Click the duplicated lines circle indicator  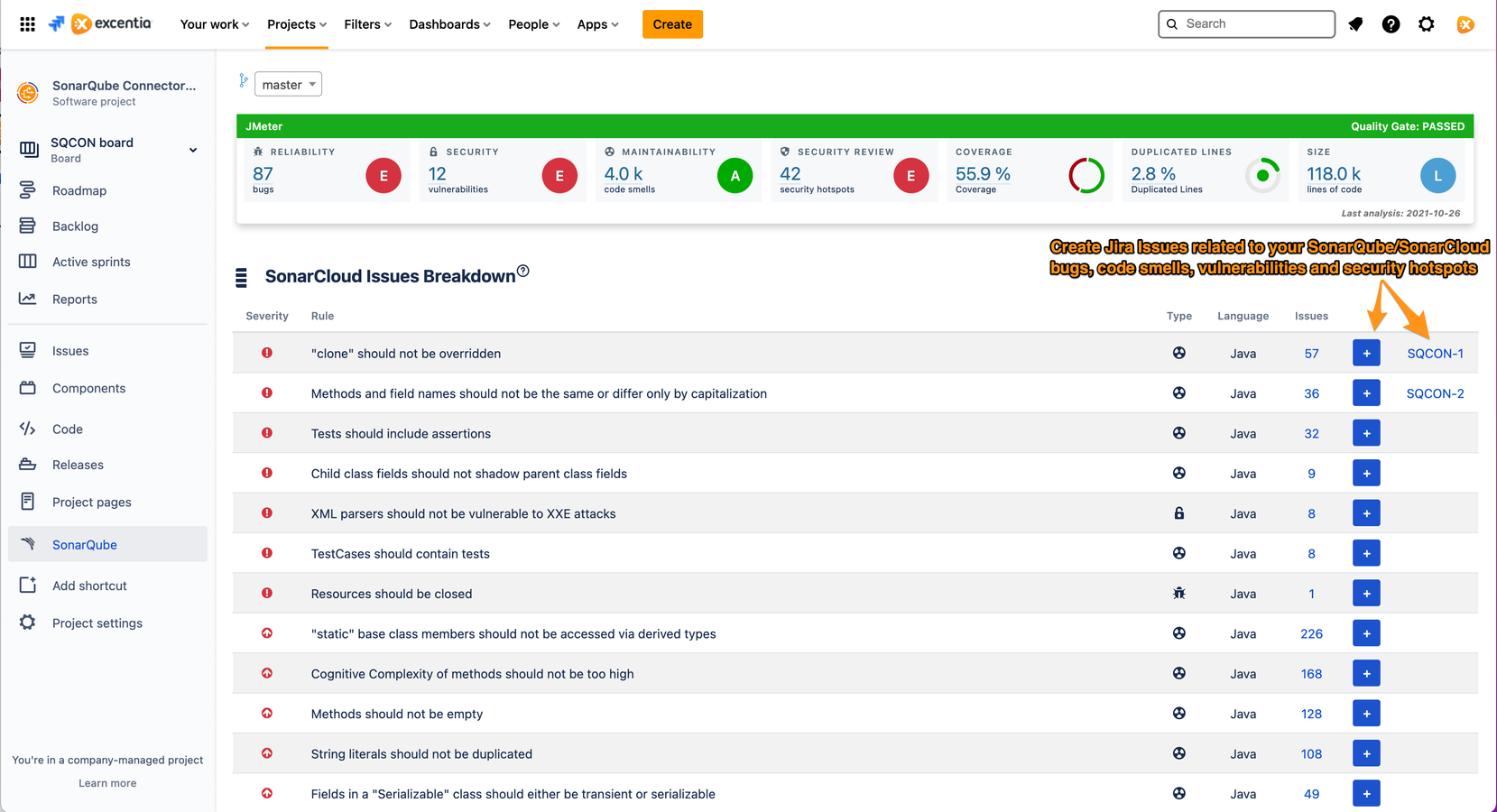pyautogui.click(x=1263, y=176)
